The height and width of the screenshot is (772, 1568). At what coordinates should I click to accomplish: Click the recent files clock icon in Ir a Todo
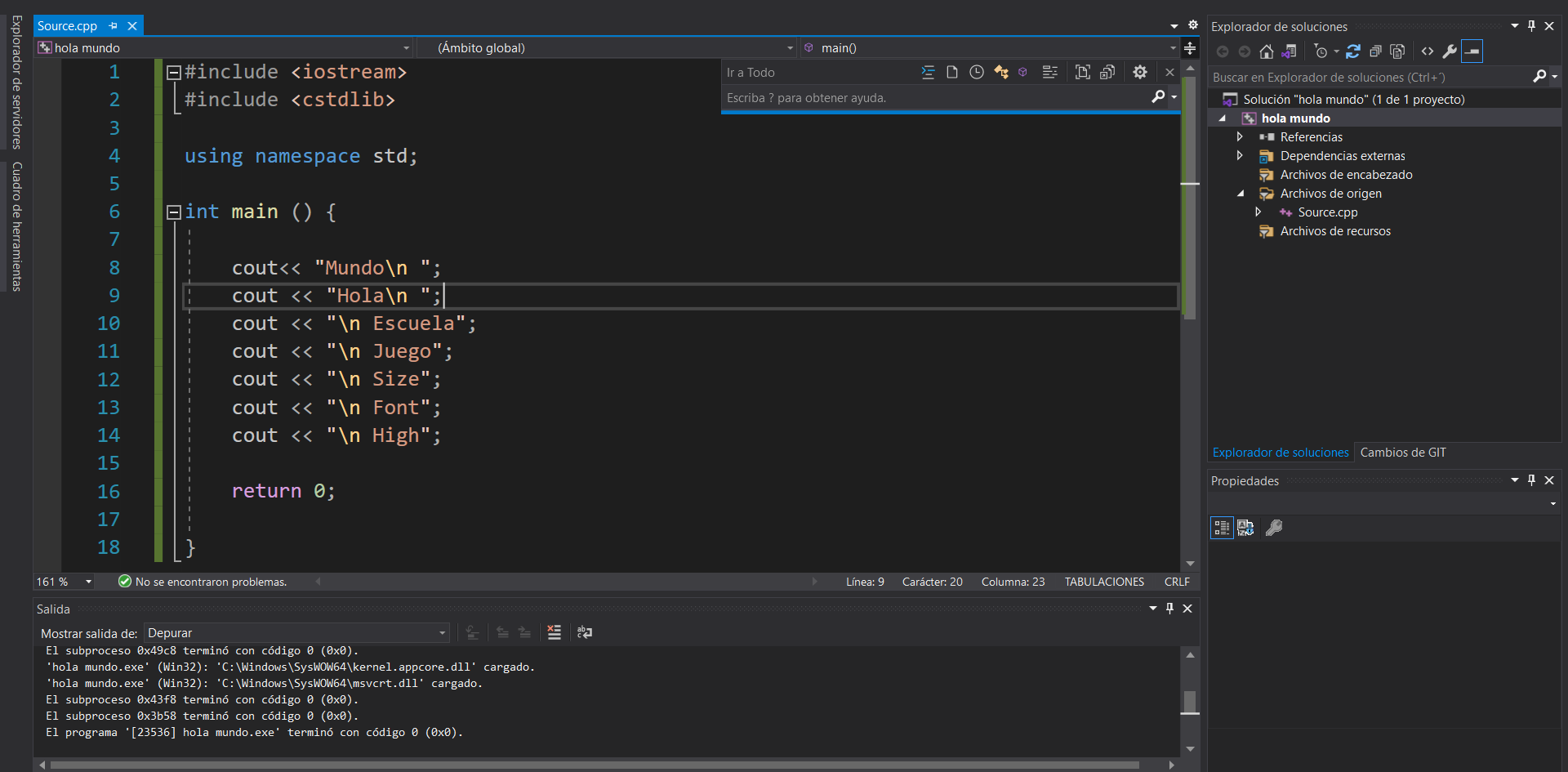[x=977, y=73]
